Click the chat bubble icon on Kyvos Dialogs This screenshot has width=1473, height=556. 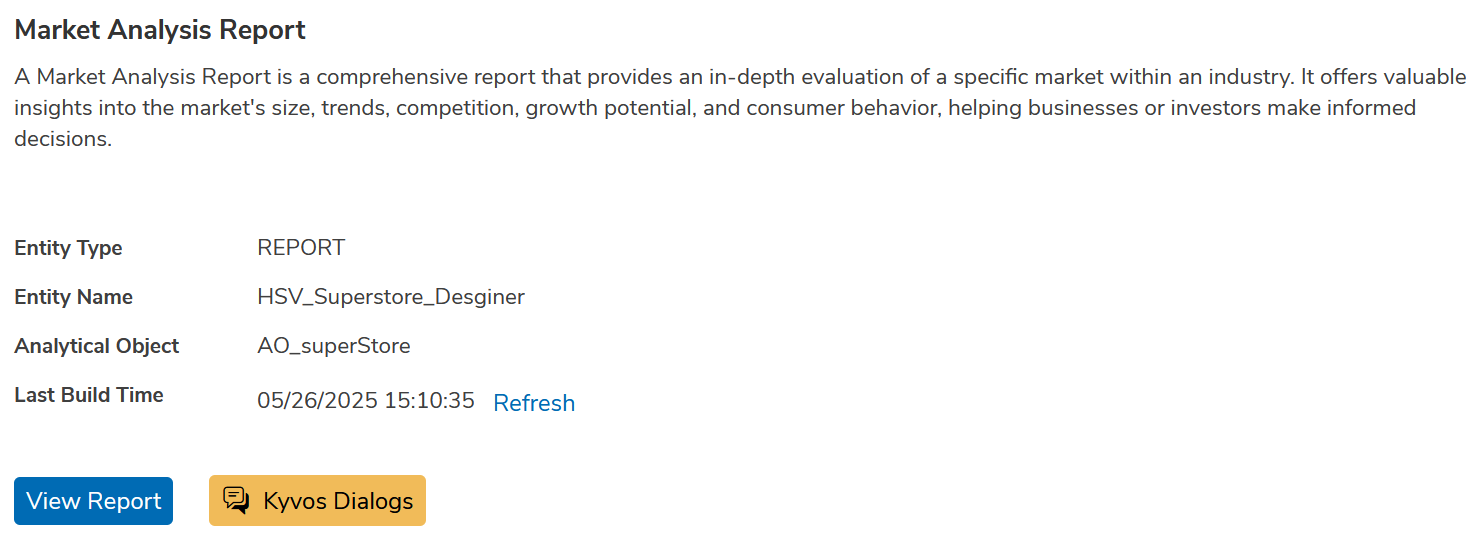(x=236, y=500)
